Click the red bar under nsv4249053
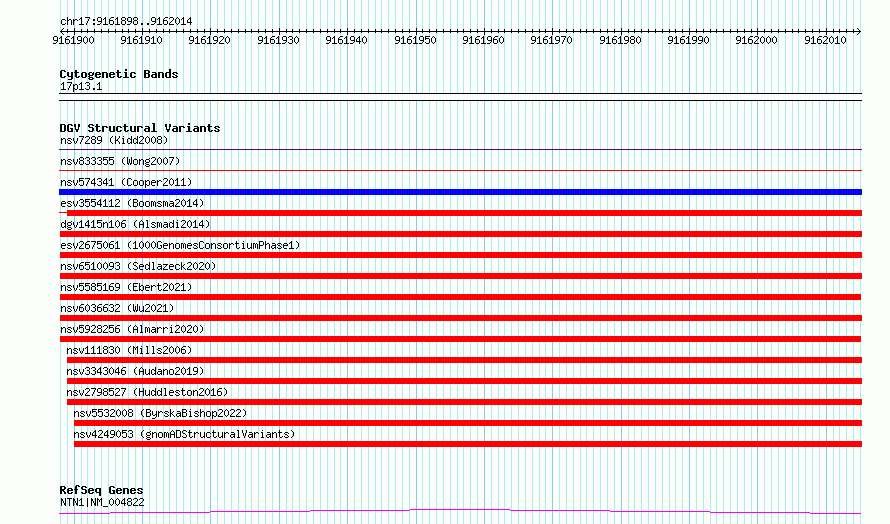 click(x=468, y=444)
